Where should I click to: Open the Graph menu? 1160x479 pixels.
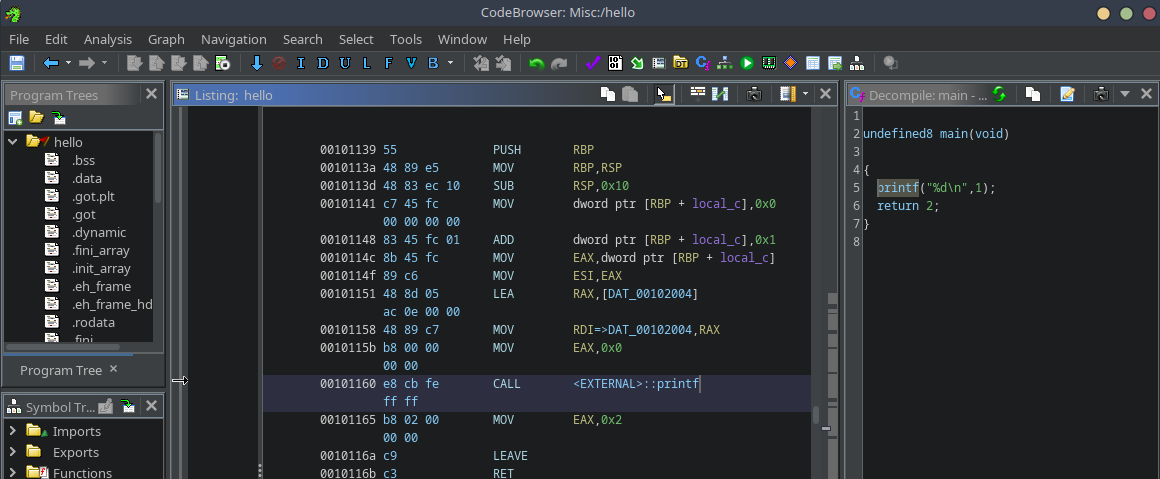pyautogui.click(x=166, y=39)
